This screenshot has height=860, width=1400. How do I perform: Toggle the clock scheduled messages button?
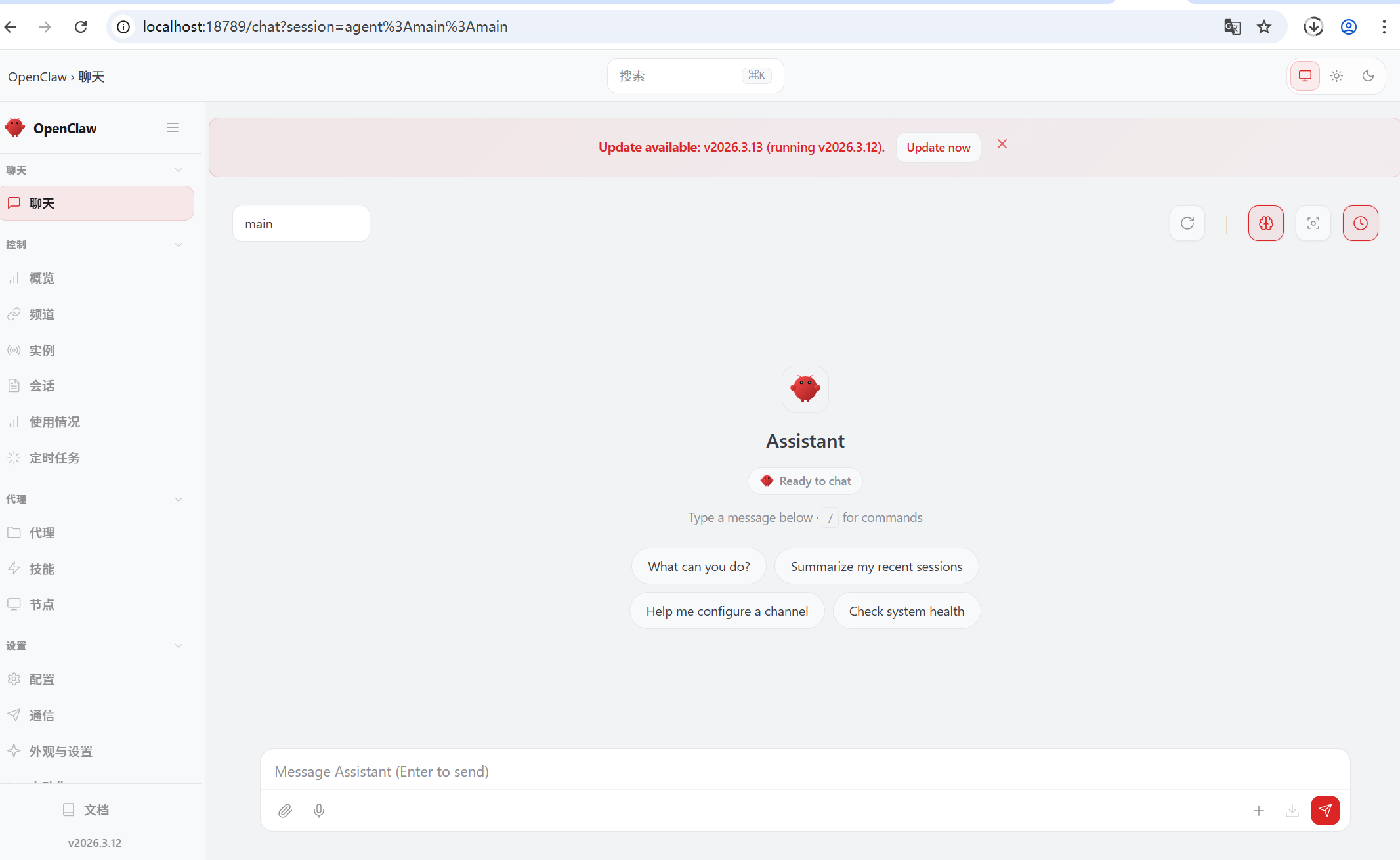1360,223
